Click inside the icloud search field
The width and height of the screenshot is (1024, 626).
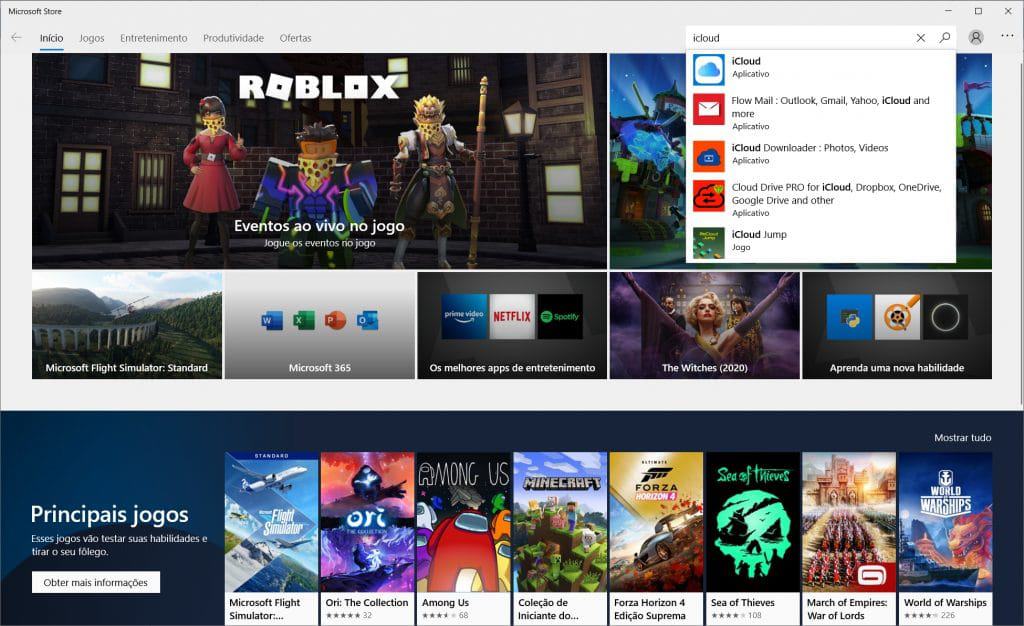point(800,38)
